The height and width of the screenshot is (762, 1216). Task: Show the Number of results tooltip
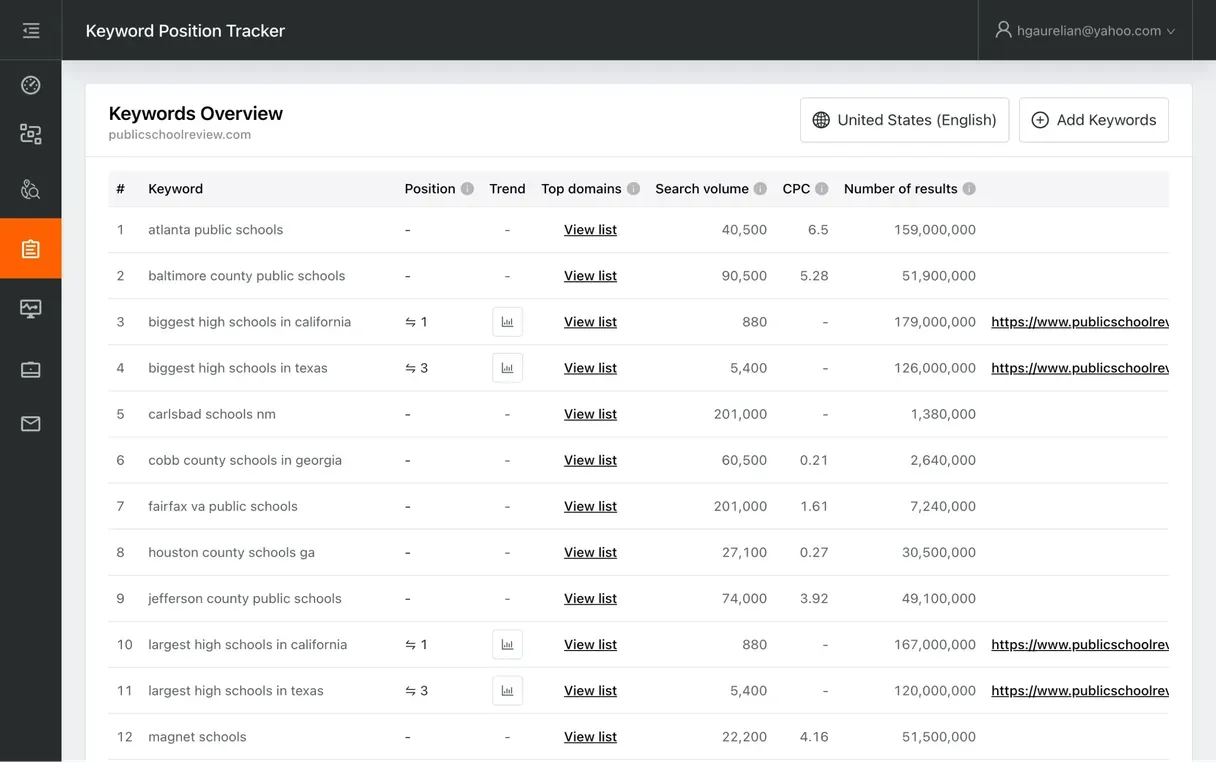[971, 188]
